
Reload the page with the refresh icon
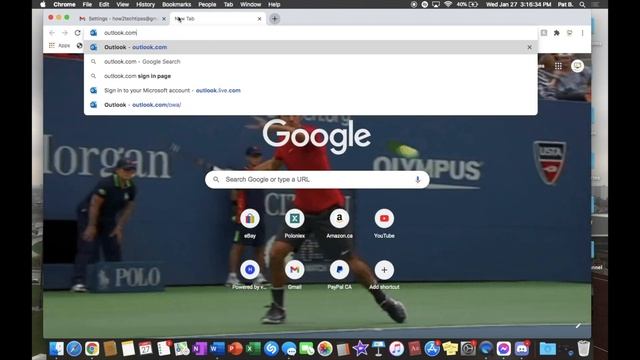pyautogui.click(x=78, y=33)
